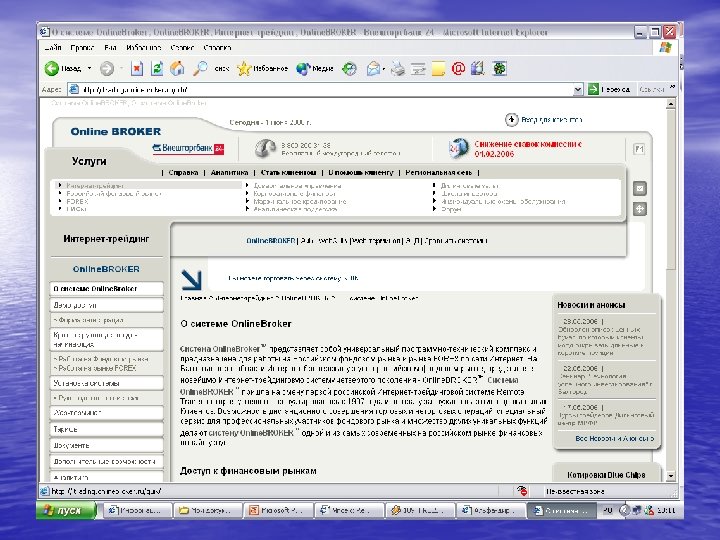Open Аналитика tab in site navigation
Viewport: 720px width, 540px height.
point(229,173)
